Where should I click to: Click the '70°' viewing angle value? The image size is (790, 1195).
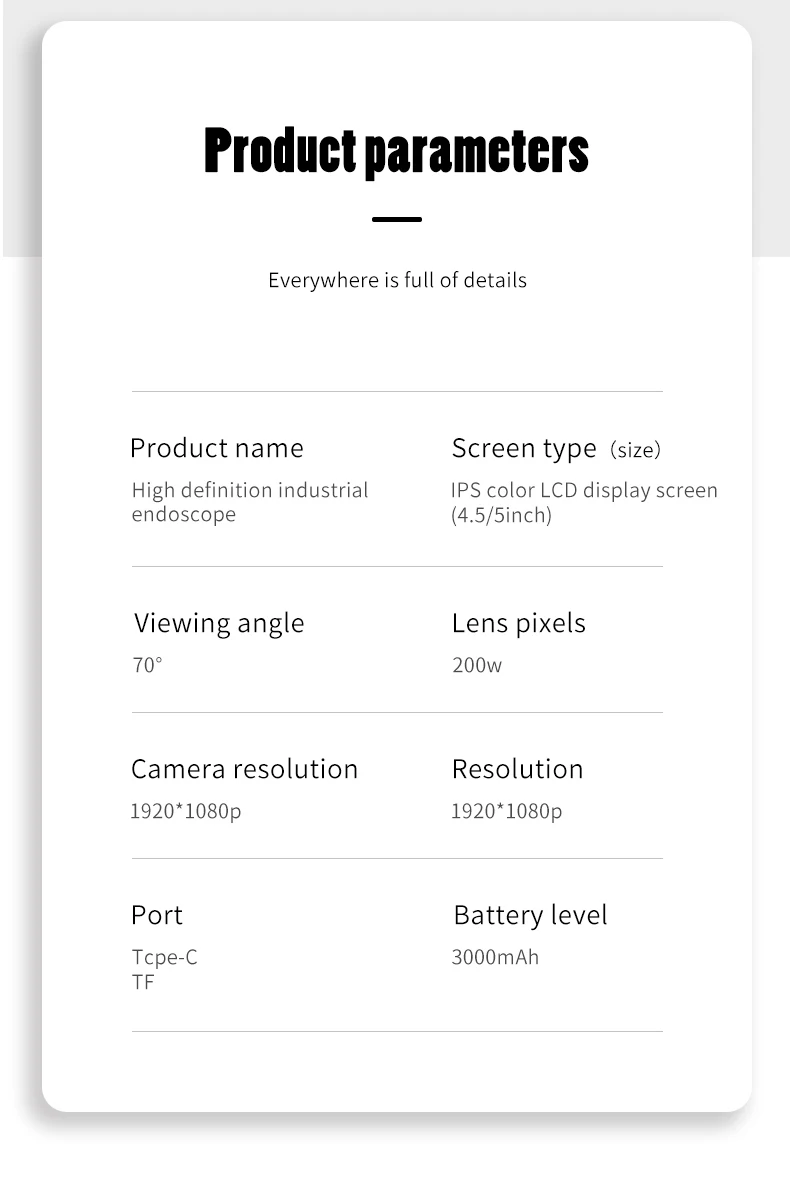click(147, 665)
